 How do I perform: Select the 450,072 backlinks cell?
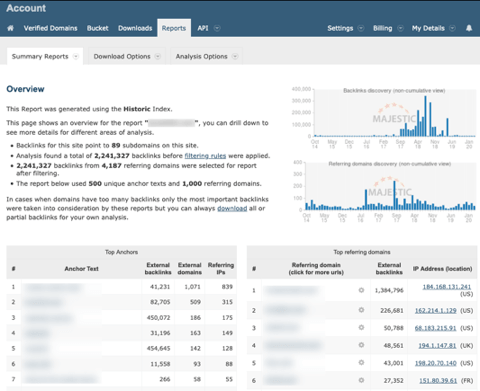tap(158, 318)
